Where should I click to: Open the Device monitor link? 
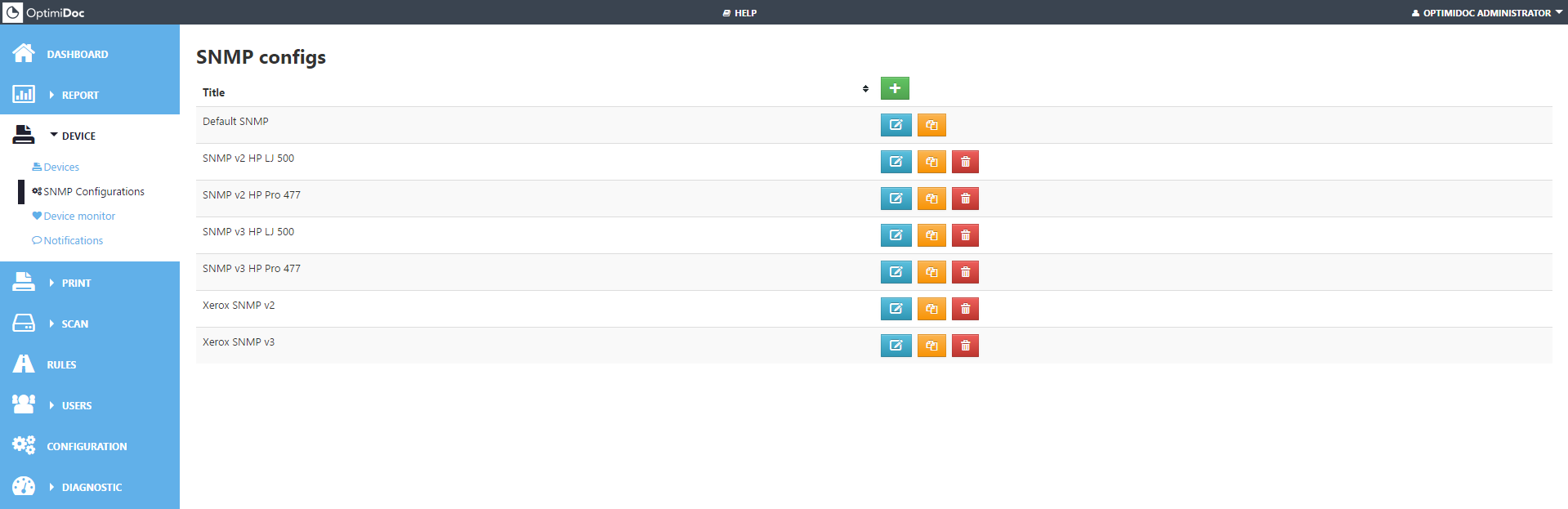(x=79, y=216)
